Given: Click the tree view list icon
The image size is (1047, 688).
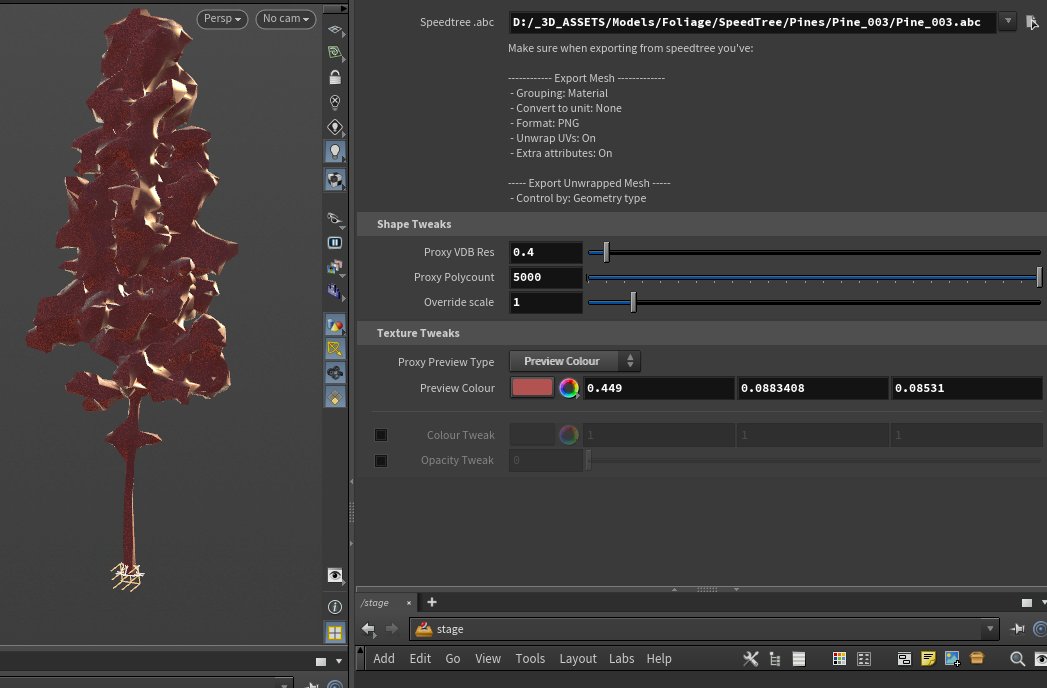Looking at the screenshot, I should coord(775,659).
